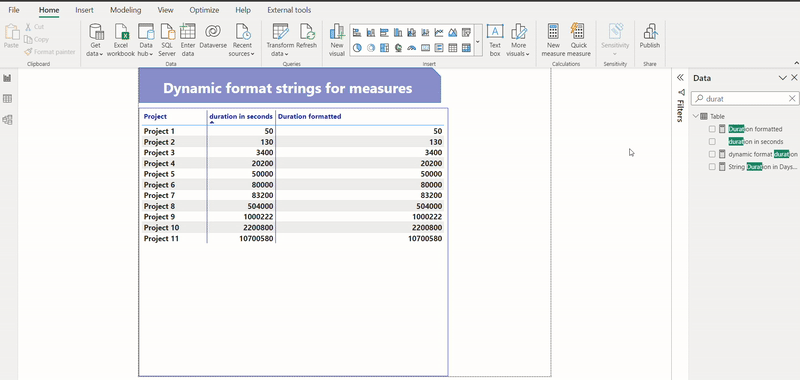Check the Duration formatted field checkbox

(712, 129)
